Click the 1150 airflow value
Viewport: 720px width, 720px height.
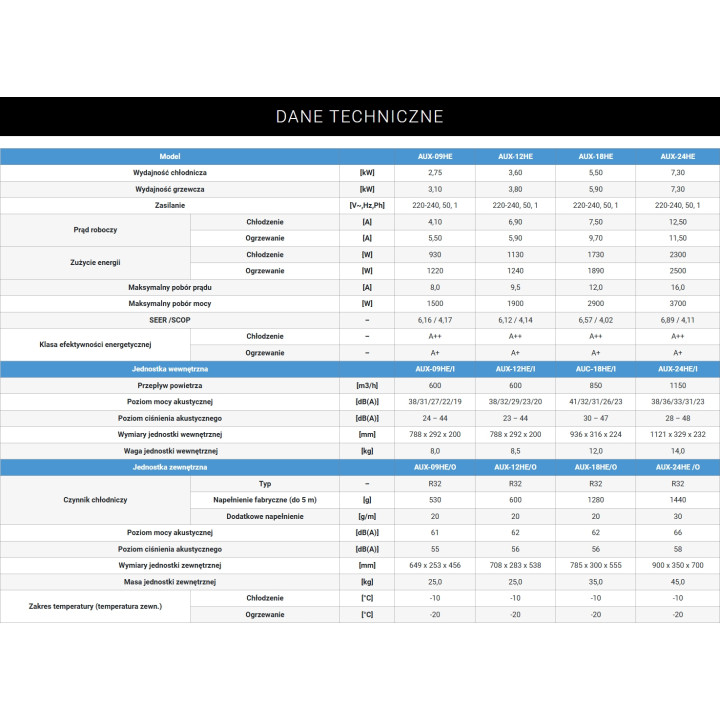click(x=678, y=386)
